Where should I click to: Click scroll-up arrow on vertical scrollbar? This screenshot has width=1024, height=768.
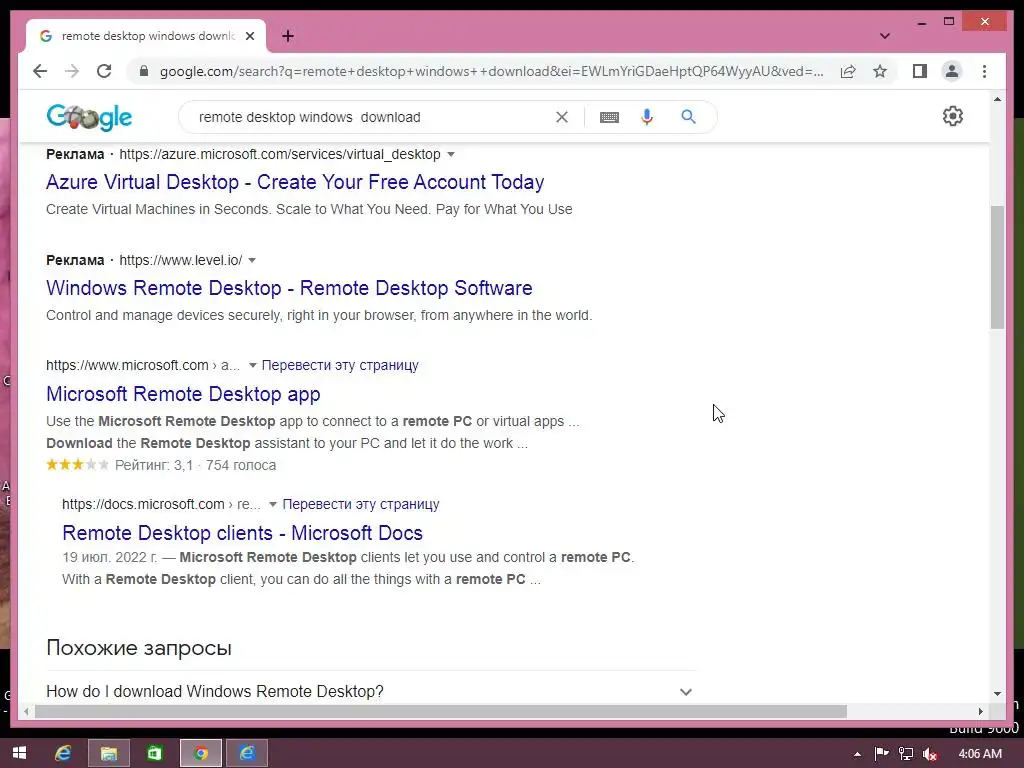point(997,99)
